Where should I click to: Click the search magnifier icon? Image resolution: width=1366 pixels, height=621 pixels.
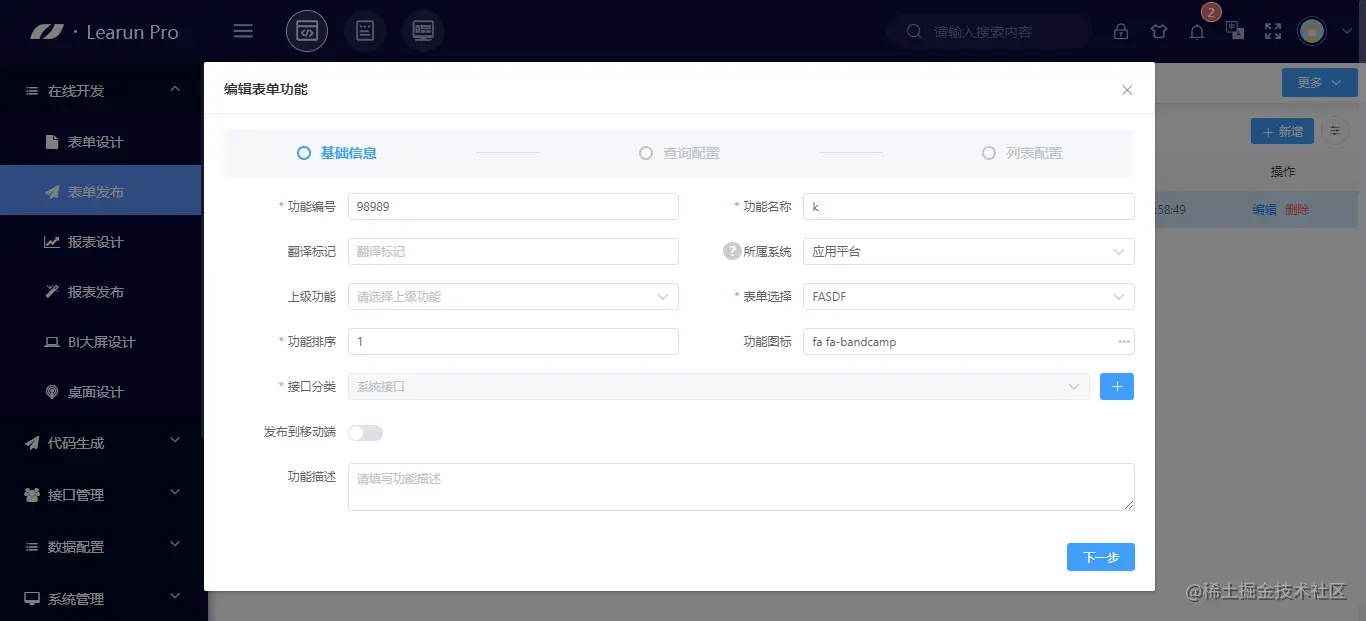[914, 31]
